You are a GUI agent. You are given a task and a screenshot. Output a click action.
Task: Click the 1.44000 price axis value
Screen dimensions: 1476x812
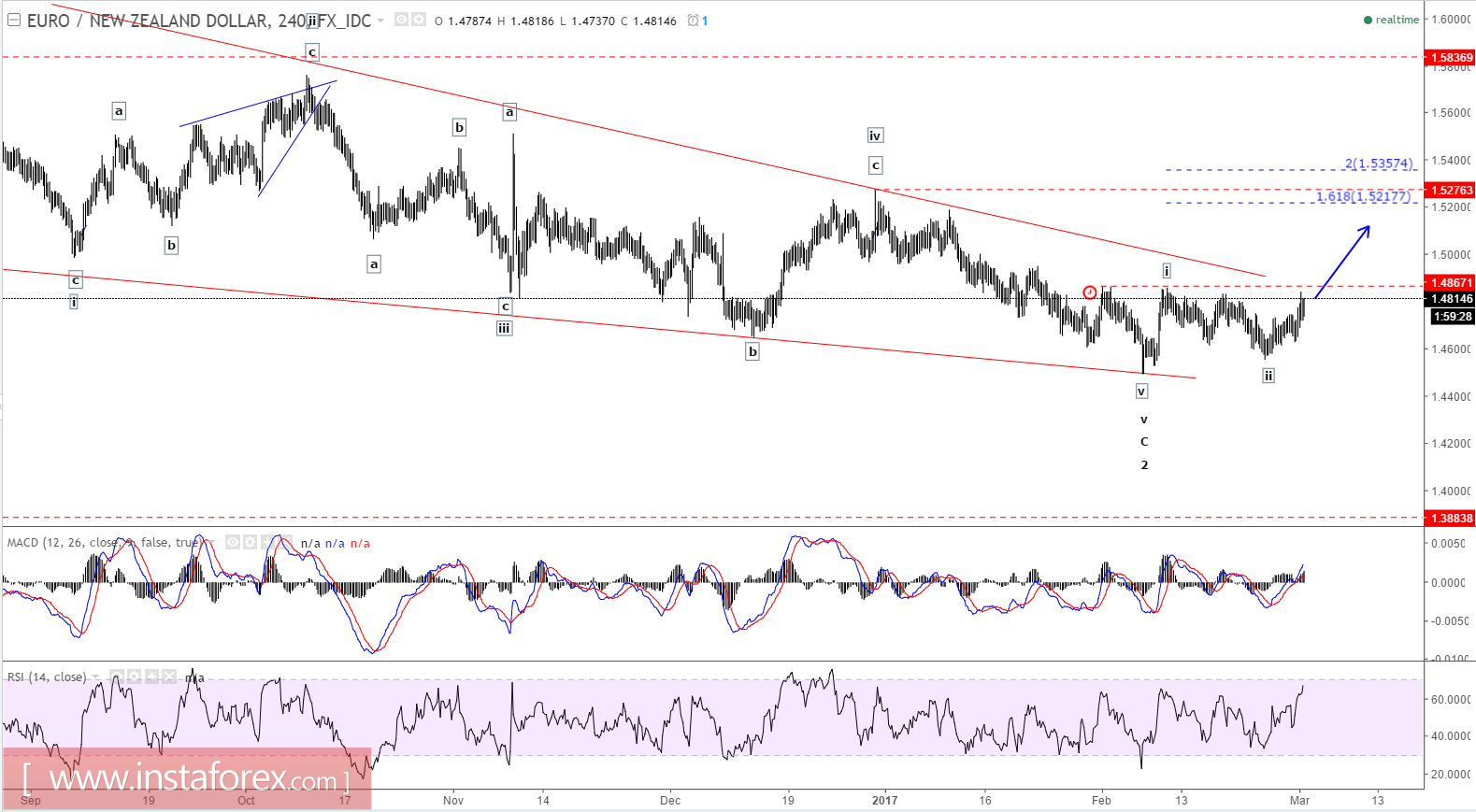coord(1451,397)
